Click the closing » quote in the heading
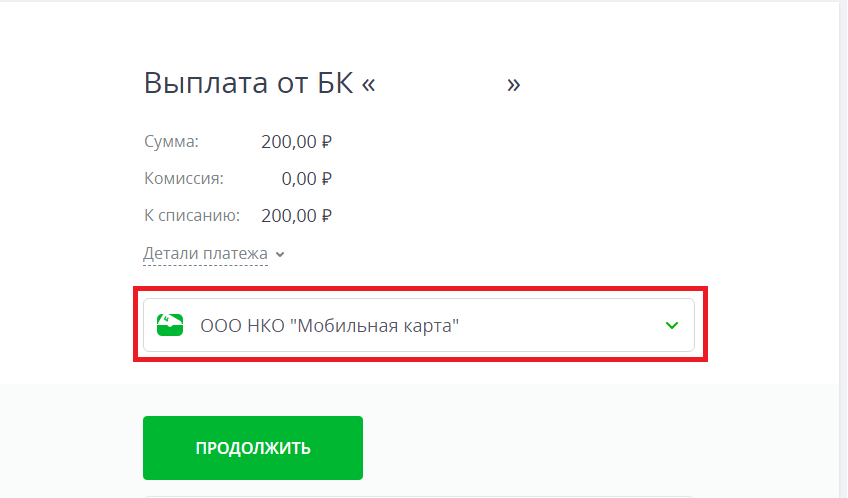This screenshot has height=498, width=848. point(514,84)
